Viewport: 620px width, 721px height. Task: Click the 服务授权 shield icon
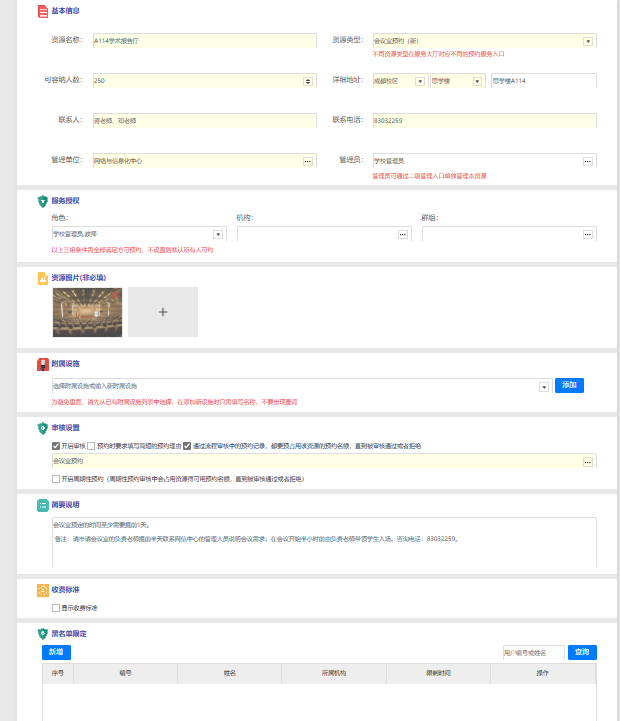(x=42, y=201)
